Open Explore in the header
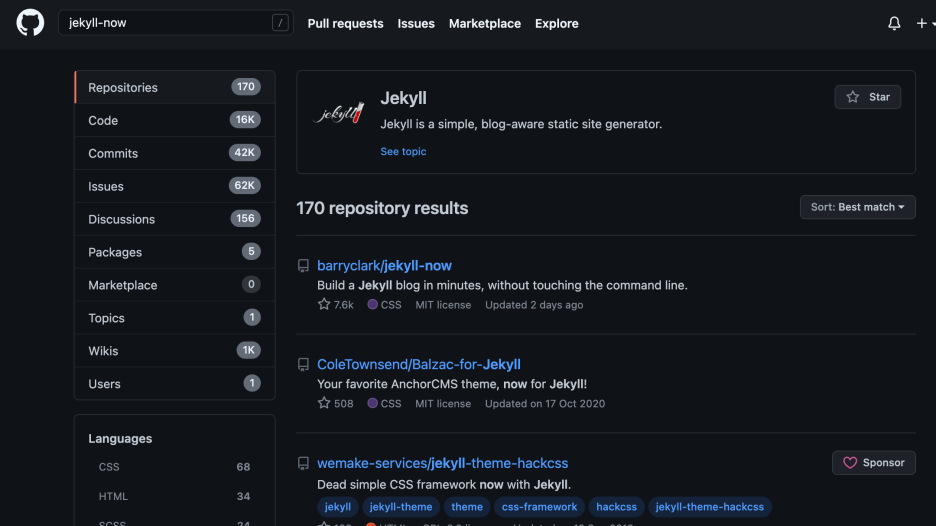936x526 pixels. [x=556, y=23]
